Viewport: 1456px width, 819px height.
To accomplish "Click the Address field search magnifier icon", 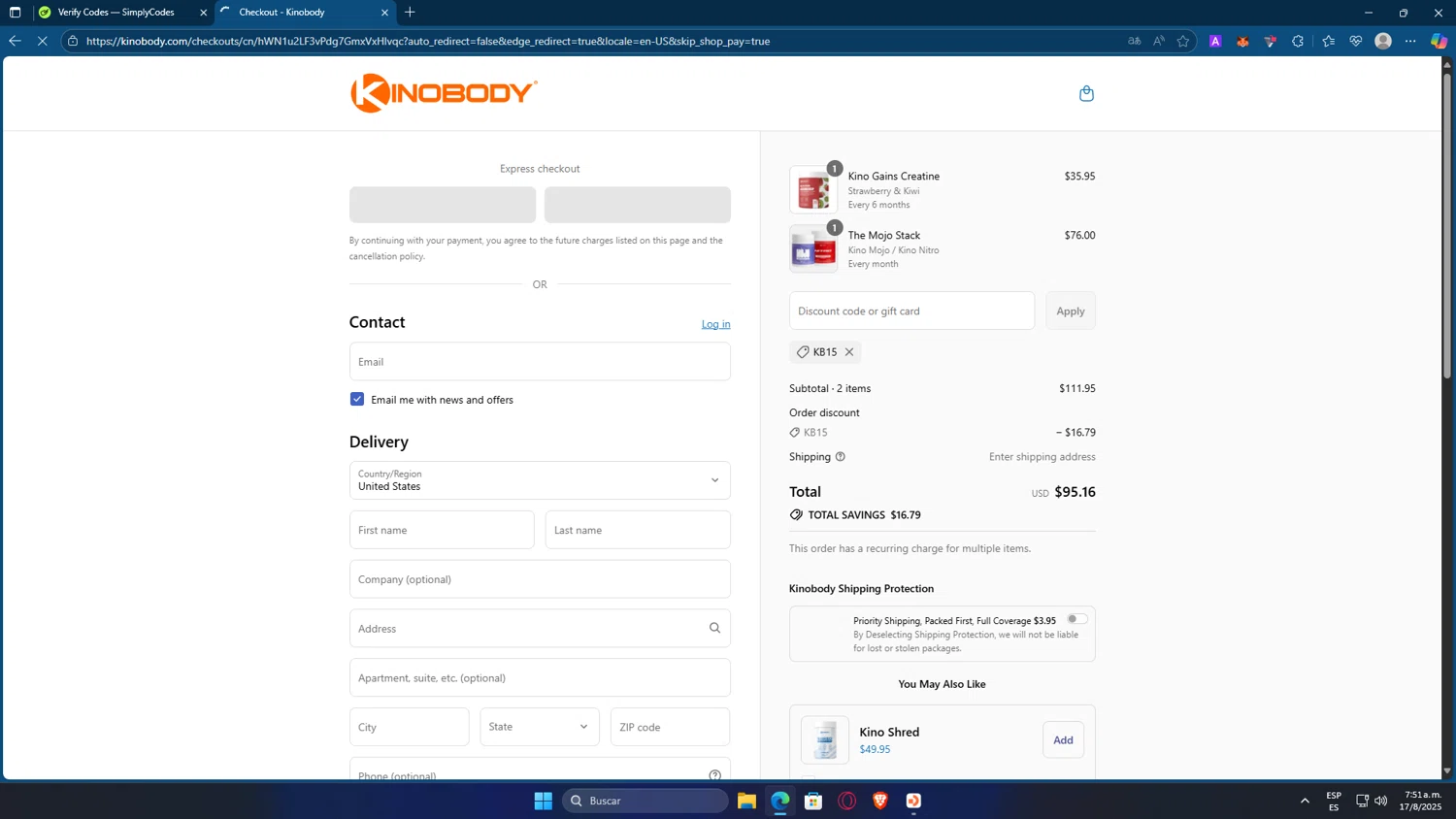I will 714,628.
